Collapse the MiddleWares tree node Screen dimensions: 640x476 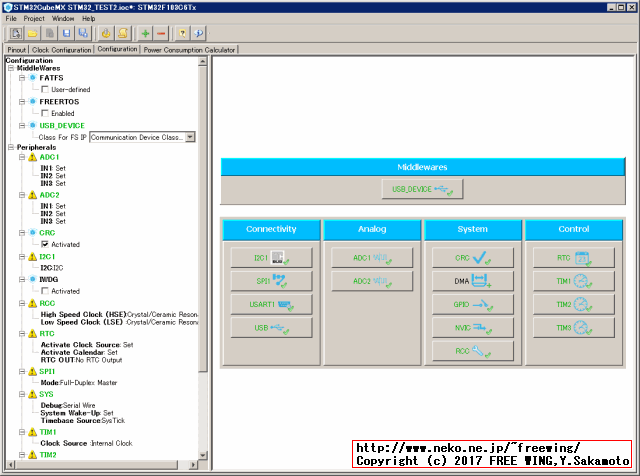coord(11,68)
